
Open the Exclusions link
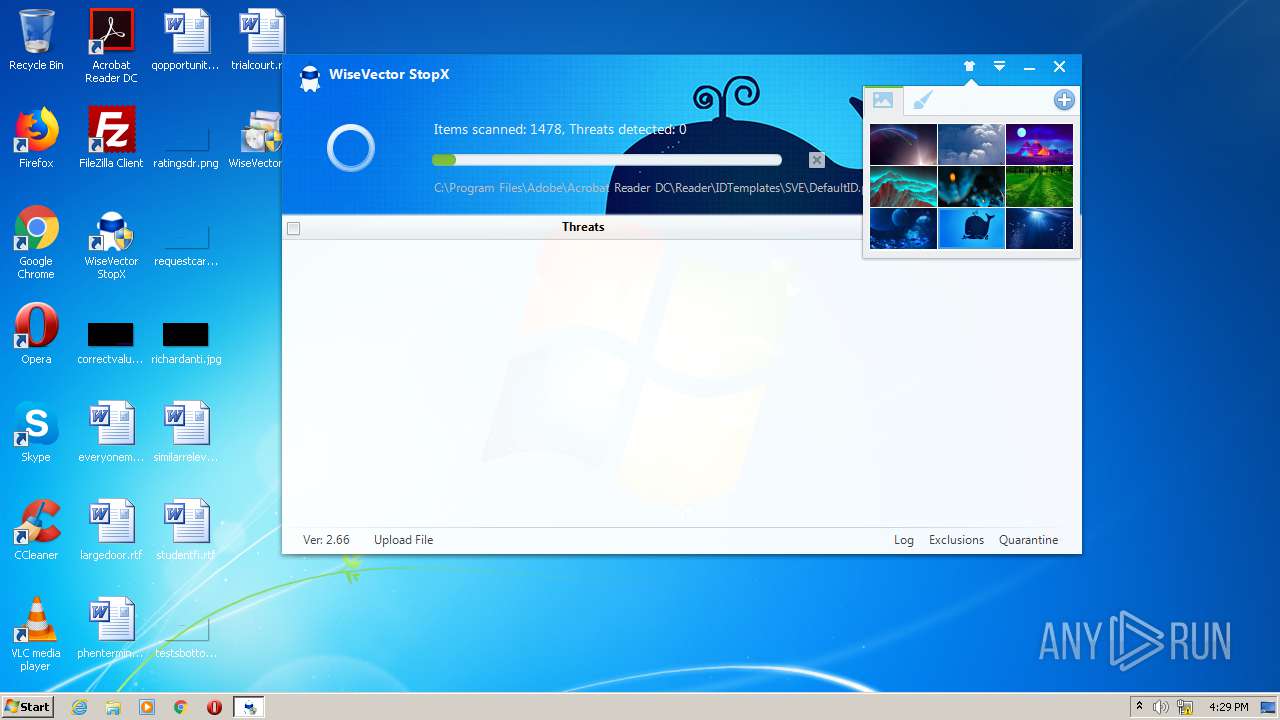click(x=956, y=540)
